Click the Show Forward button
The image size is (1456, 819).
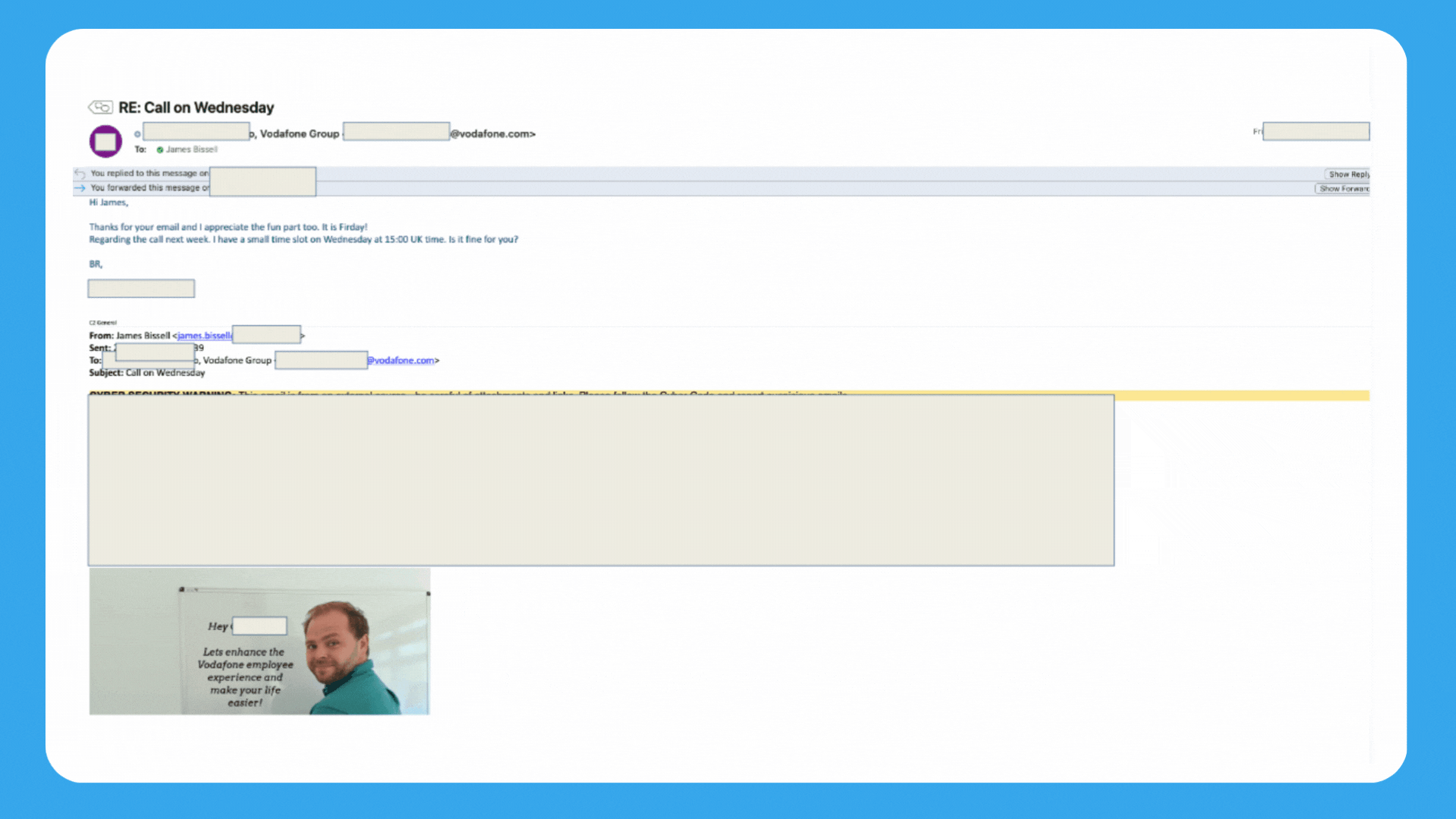(x=1343, y=189)
